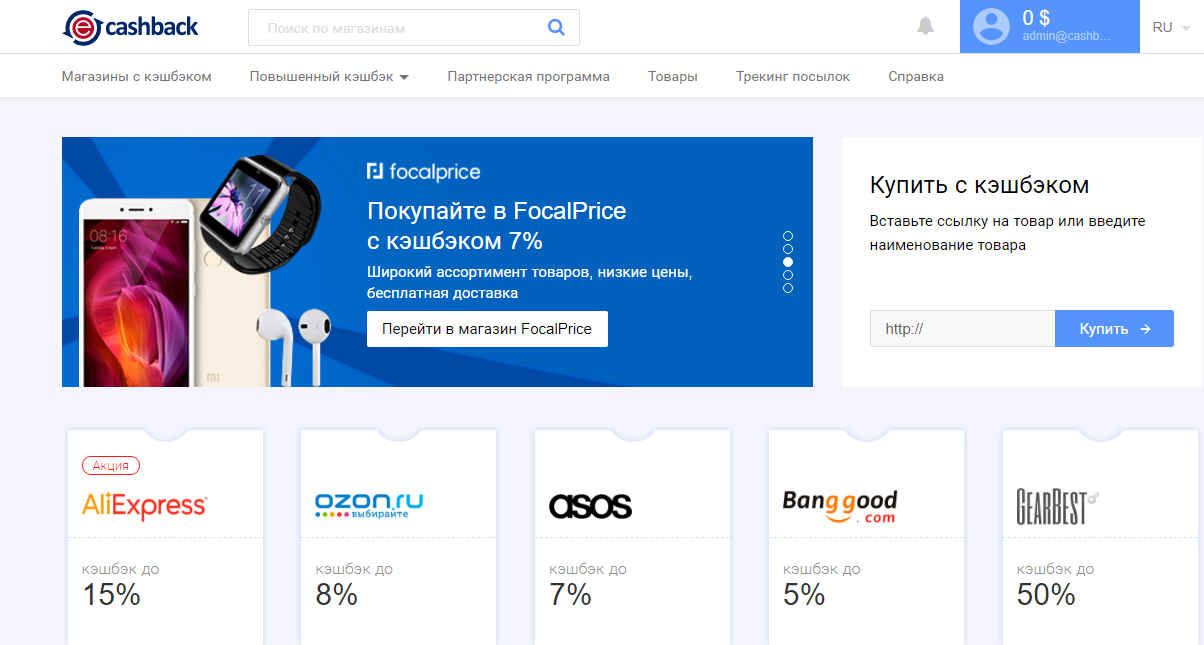Screen dimensions: 1204x645
Task: Select the last banner slide dot
Action: (x=788, y=288)
